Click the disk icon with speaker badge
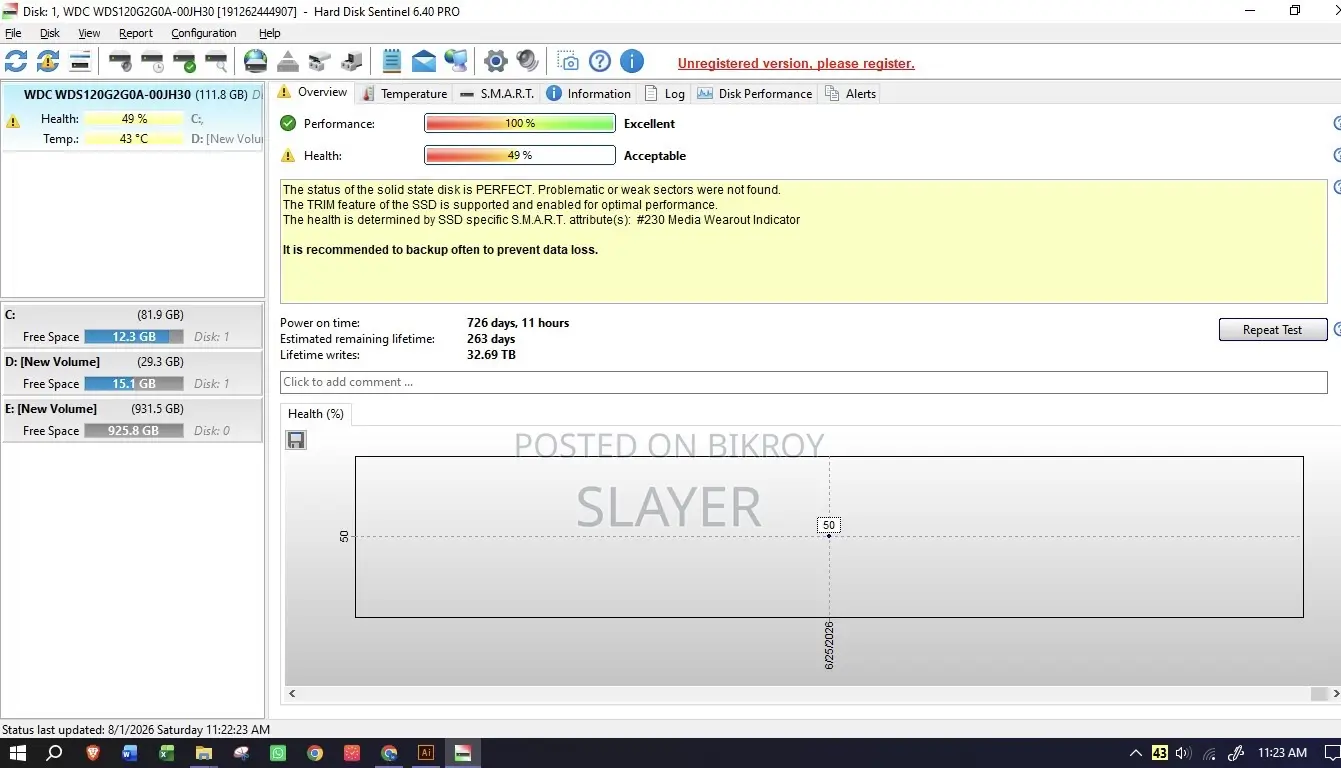Screen dimensions: 1341x768 coord(120,62)
